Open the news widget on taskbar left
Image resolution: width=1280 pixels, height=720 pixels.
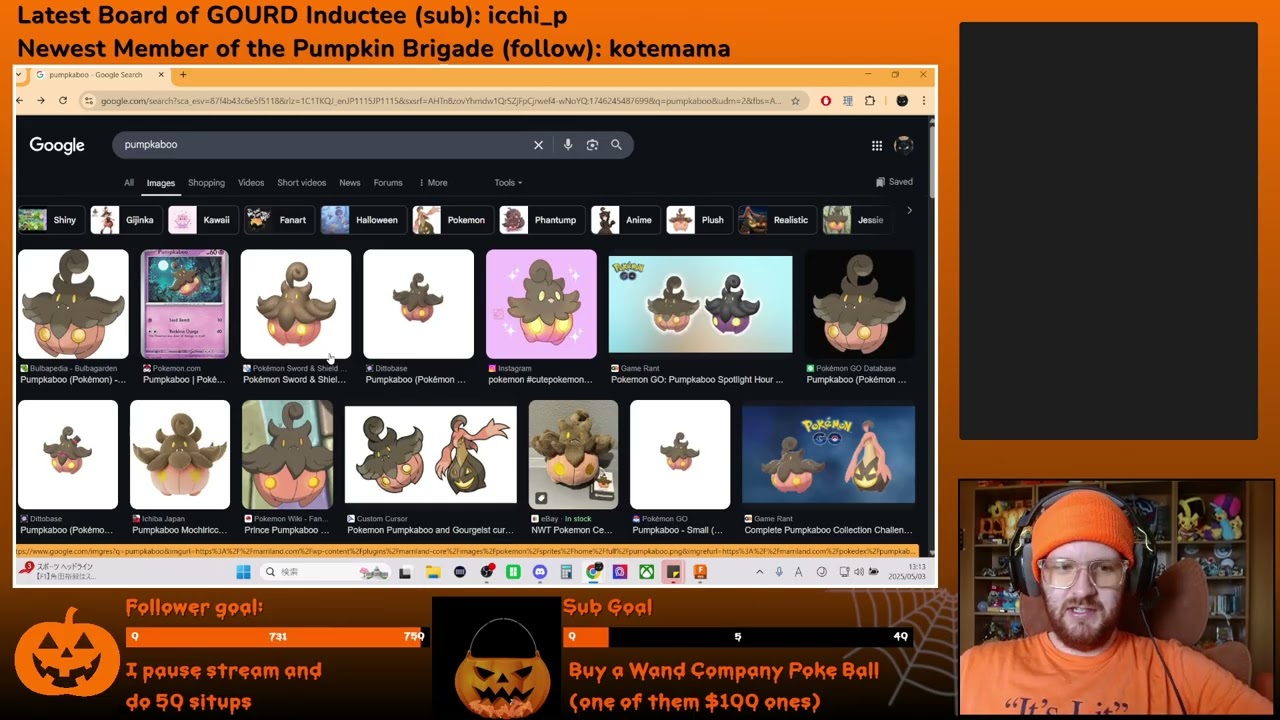(58, 571)
